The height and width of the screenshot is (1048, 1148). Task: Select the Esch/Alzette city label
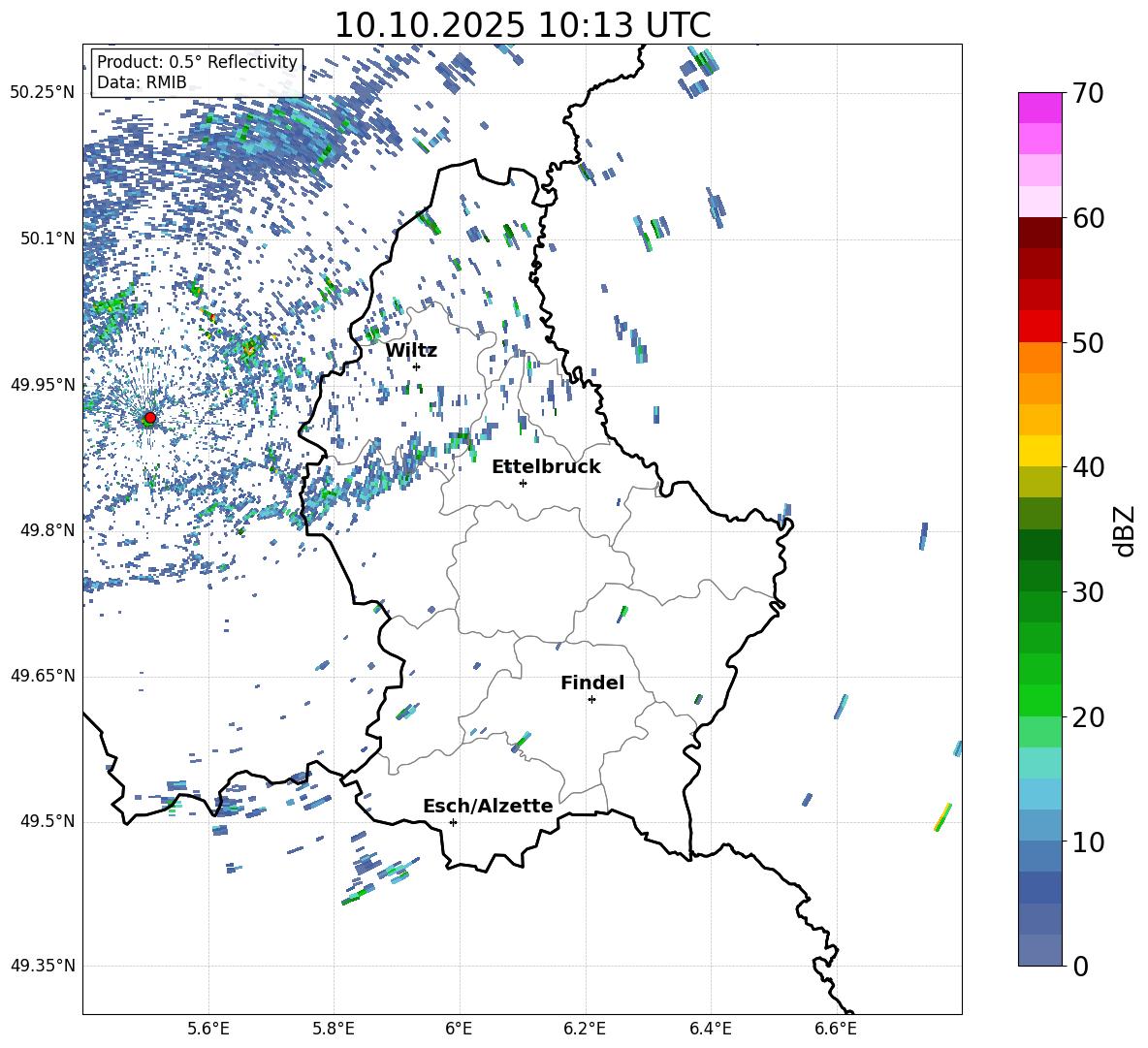489,806
